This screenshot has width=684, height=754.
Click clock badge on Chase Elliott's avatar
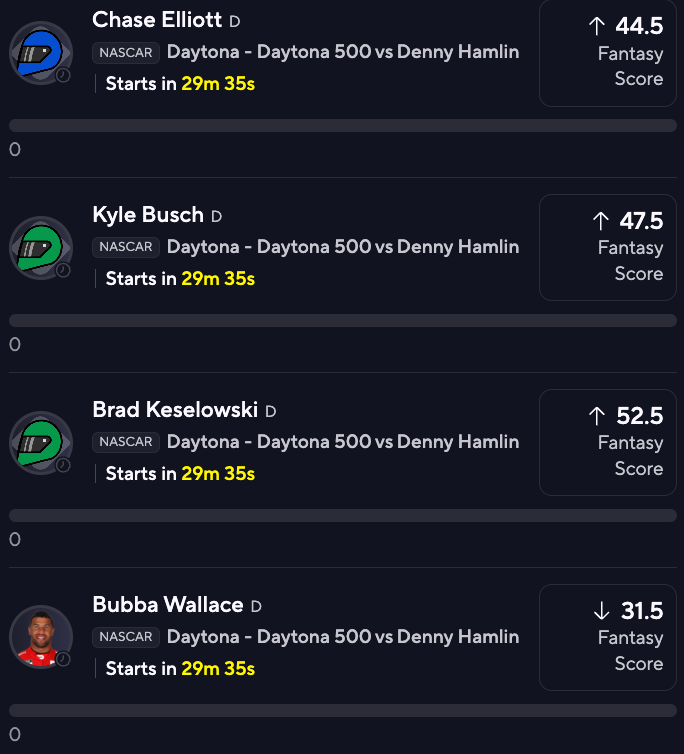63,75
